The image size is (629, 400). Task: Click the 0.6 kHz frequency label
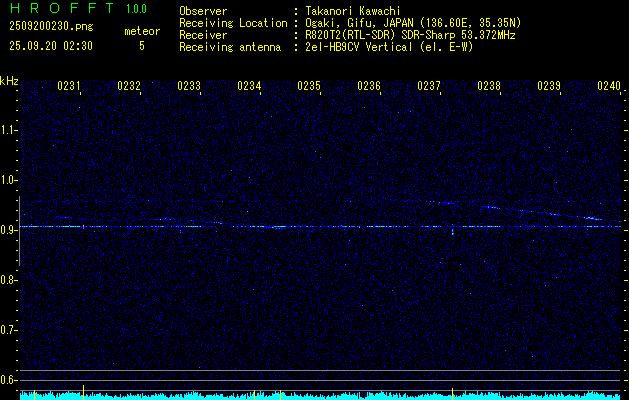coord(8,380)
